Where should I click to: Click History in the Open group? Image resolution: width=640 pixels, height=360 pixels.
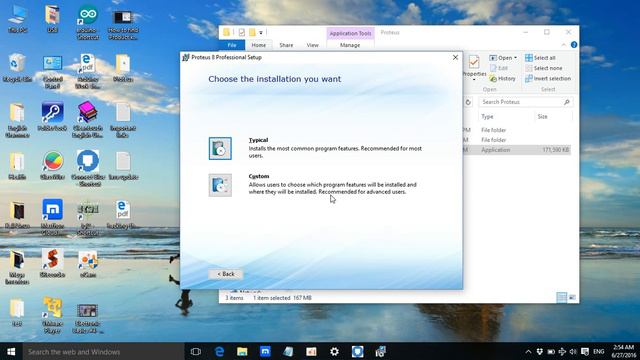(503, 79)
